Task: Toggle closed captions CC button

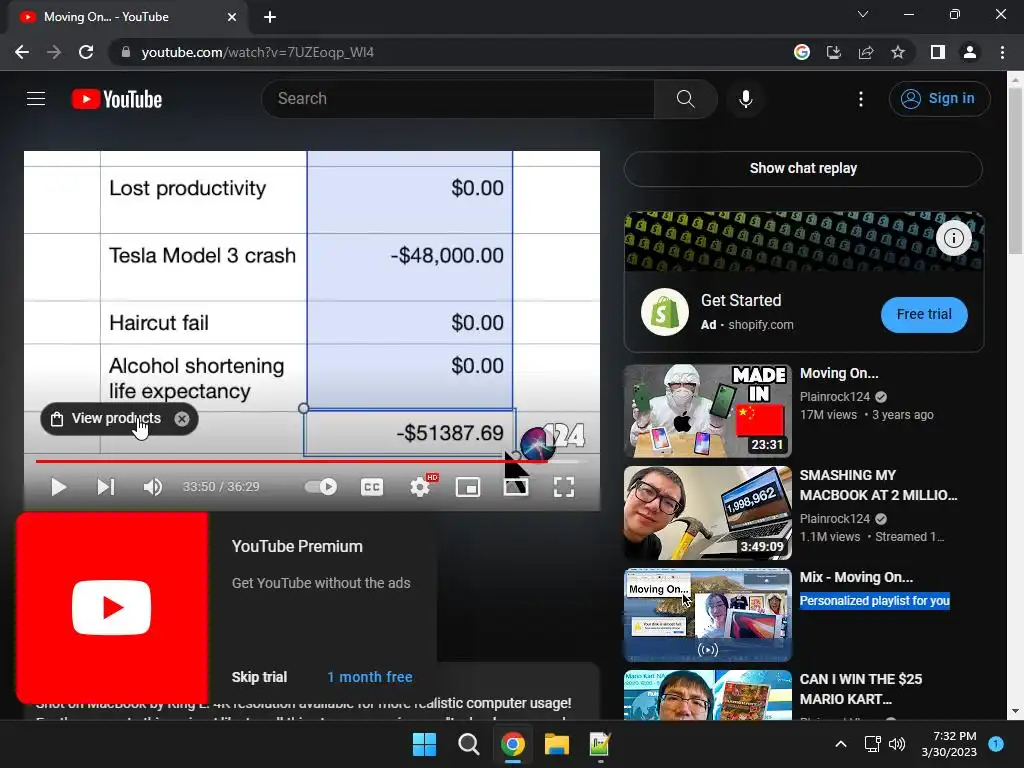Action: coord(372,487)
